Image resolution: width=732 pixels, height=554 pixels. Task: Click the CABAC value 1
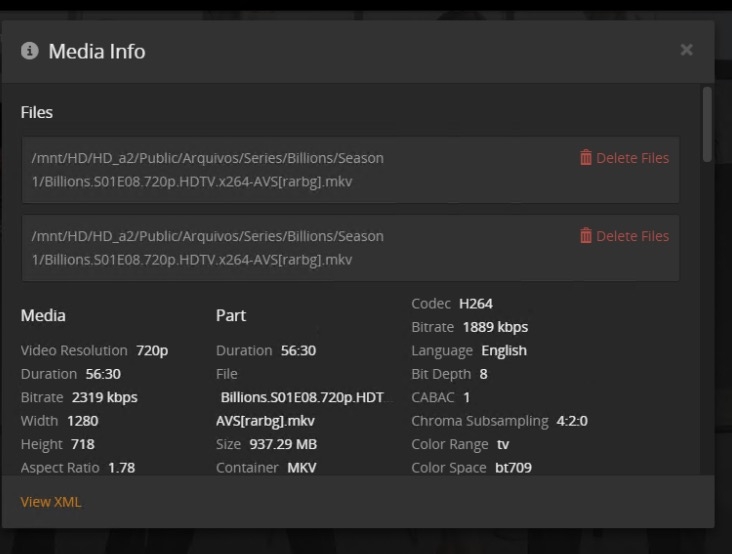466,397
